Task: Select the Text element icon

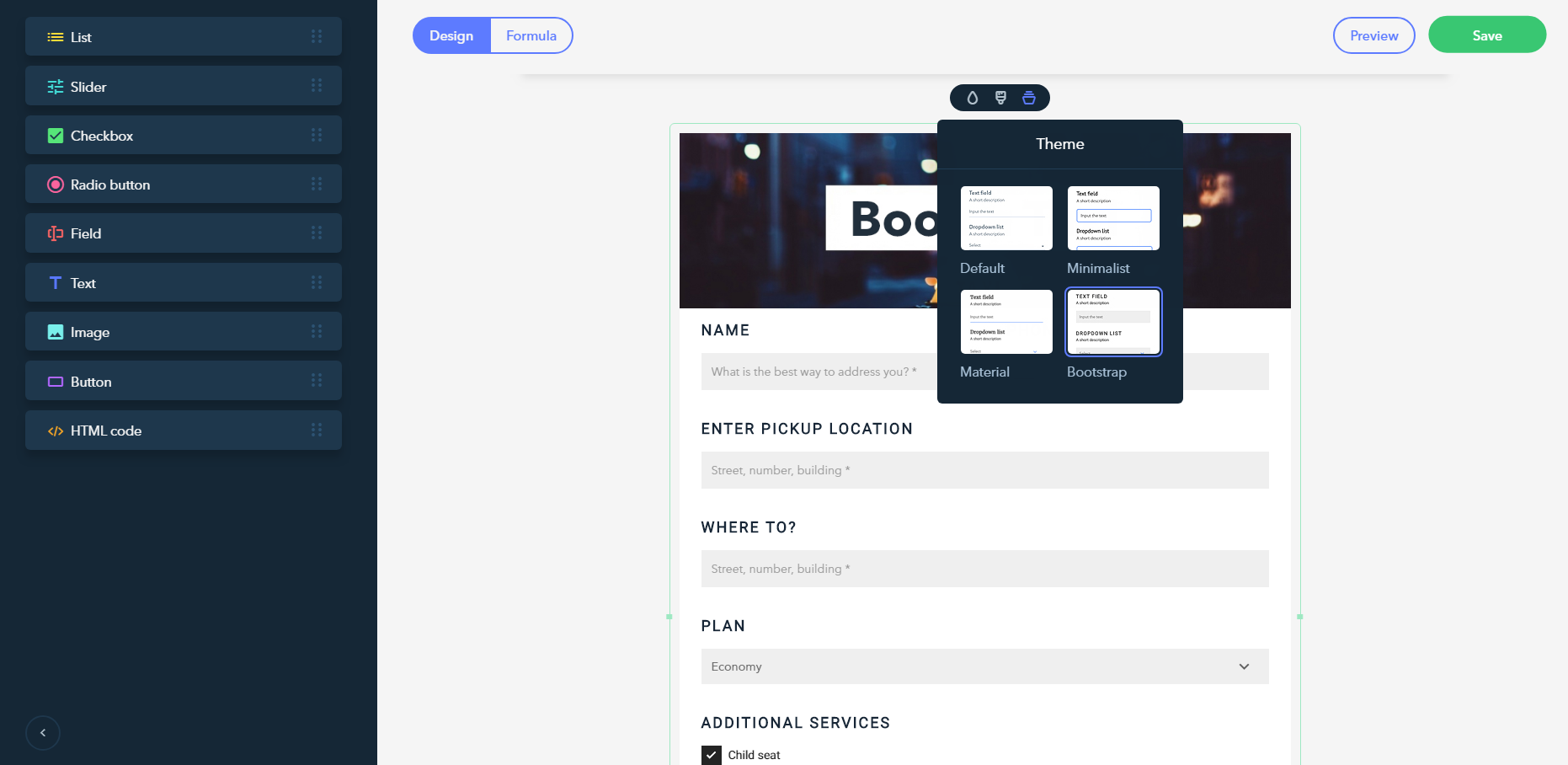Action: pyautogui.click(x=56, y=283)
